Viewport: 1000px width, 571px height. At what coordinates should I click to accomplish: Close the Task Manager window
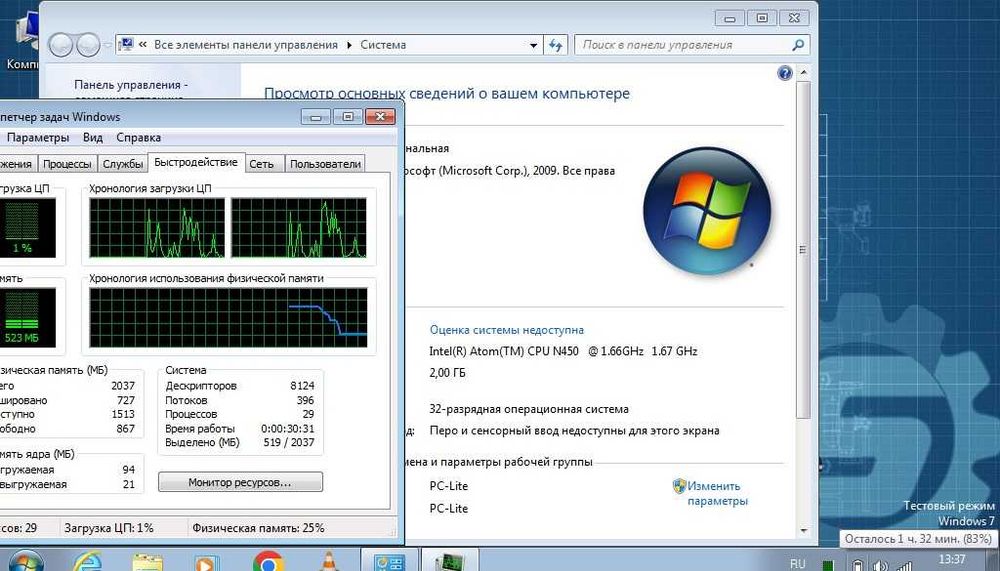(381, 117)
